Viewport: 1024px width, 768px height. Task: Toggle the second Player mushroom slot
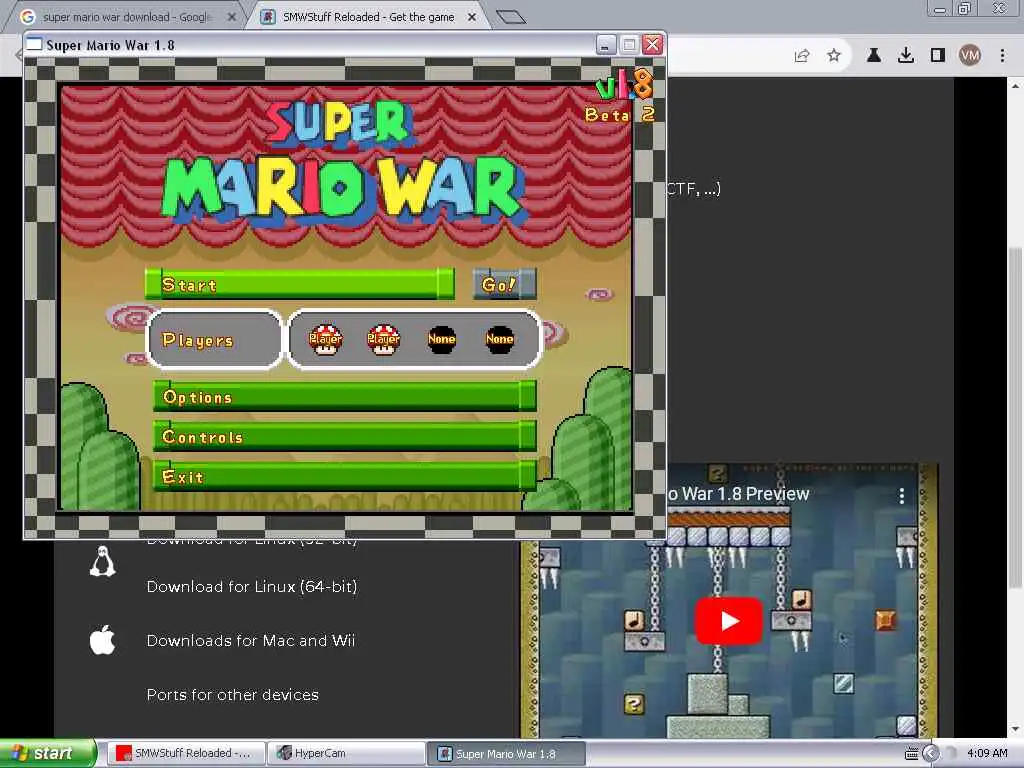coord(383,339)
